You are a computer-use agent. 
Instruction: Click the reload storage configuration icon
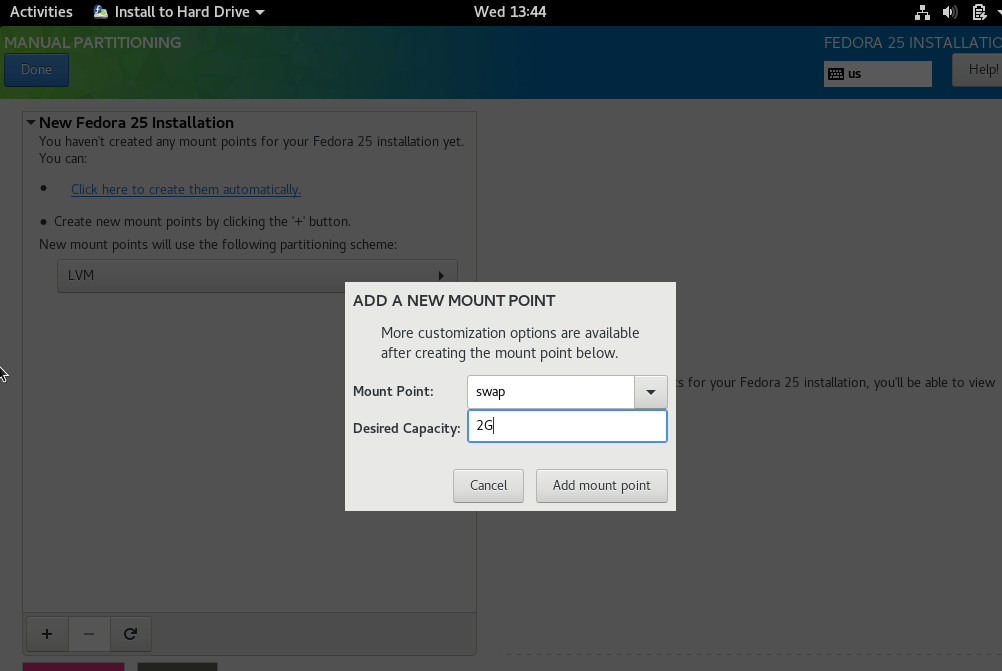click(x=130, y=633)
